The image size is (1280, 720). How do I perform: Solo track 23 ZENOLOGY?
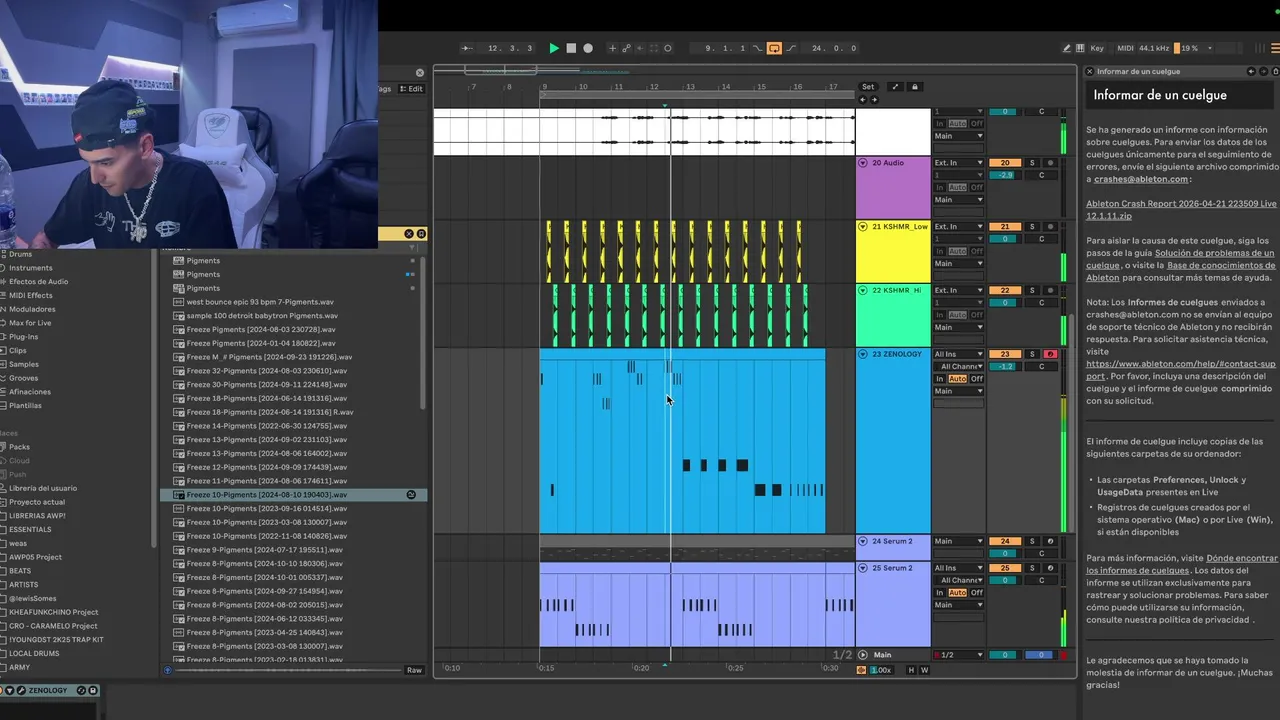click(1033, 354)
